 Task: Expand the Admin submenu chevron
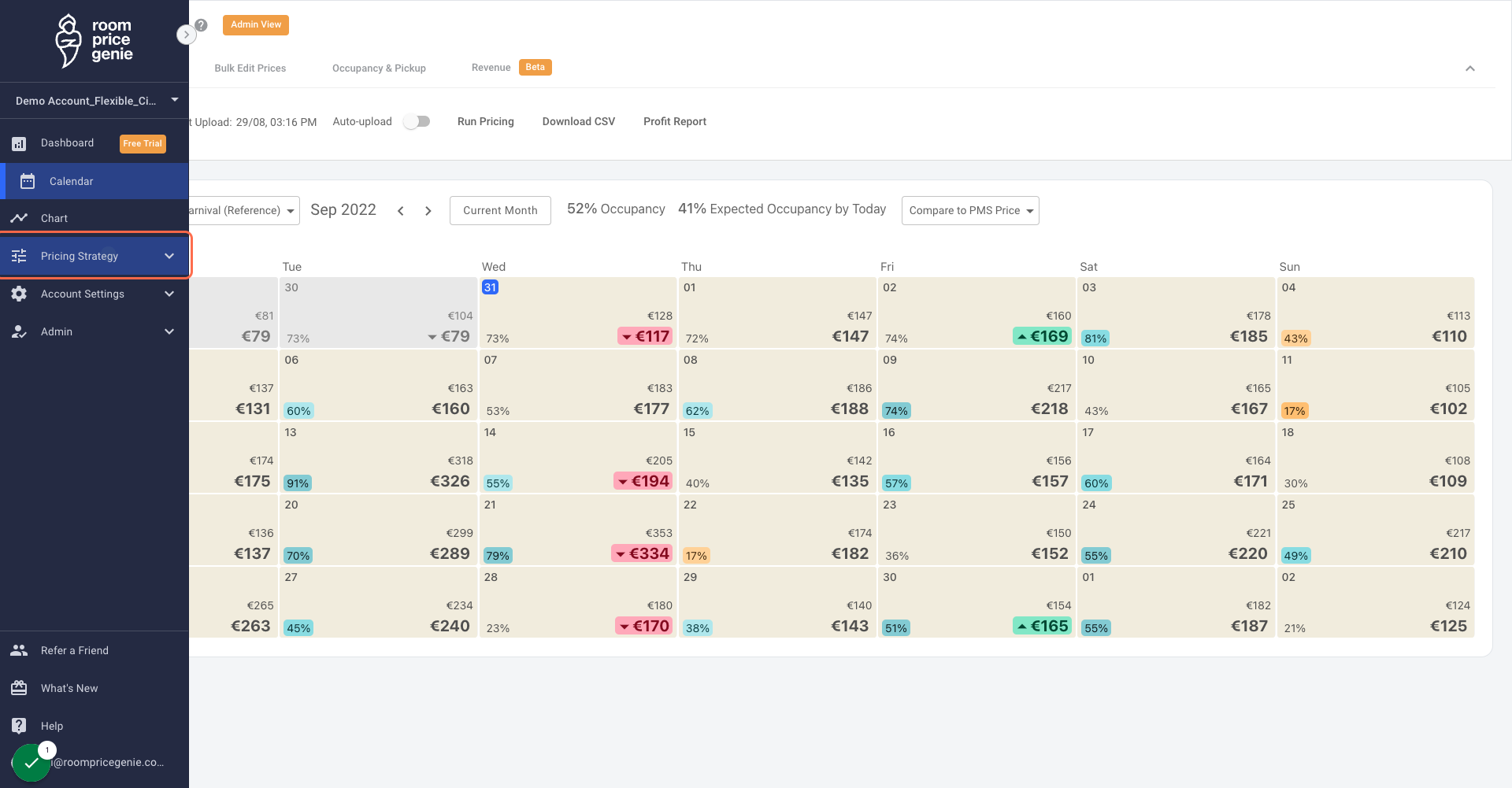(169, 331)
